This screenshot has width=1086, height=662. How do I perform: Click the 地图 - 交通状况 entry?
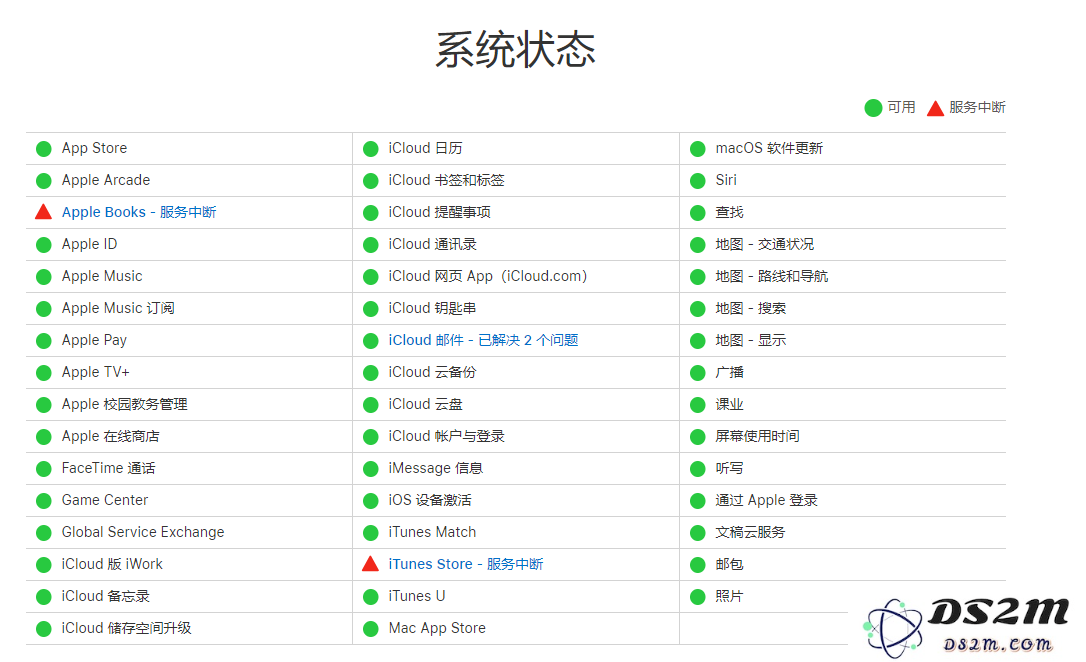click(765, 244)
